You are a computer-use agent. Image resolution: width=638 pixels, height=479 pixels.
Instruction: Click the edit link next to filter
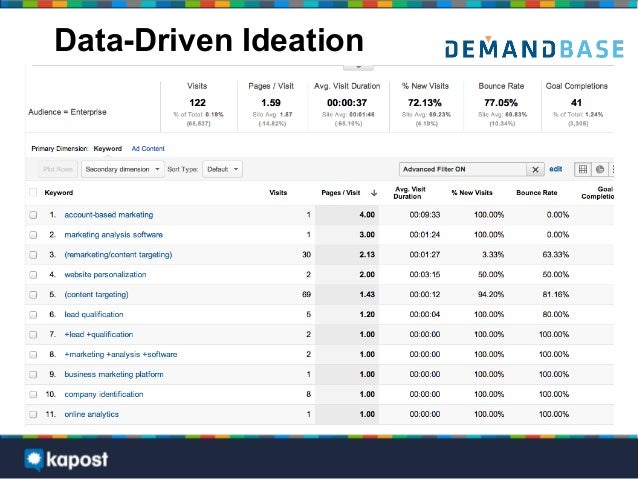pos(556,169)
